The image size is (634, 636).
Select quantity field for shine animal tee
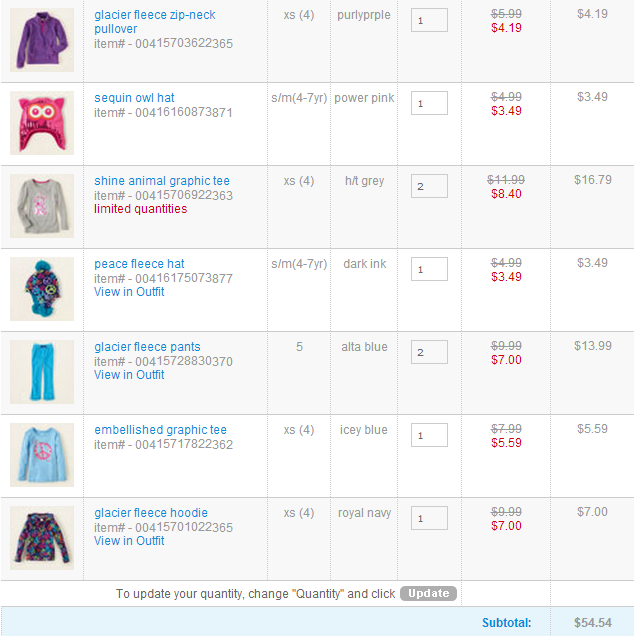pyautogui.click(x=429, y=186)
